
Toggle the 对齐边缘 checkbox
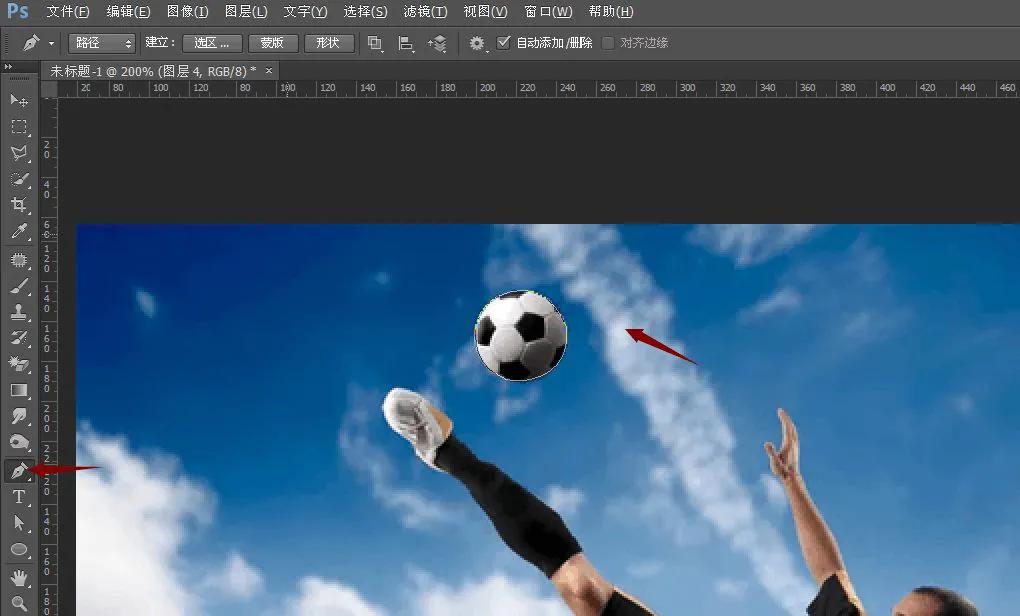(x=608, y=43)
